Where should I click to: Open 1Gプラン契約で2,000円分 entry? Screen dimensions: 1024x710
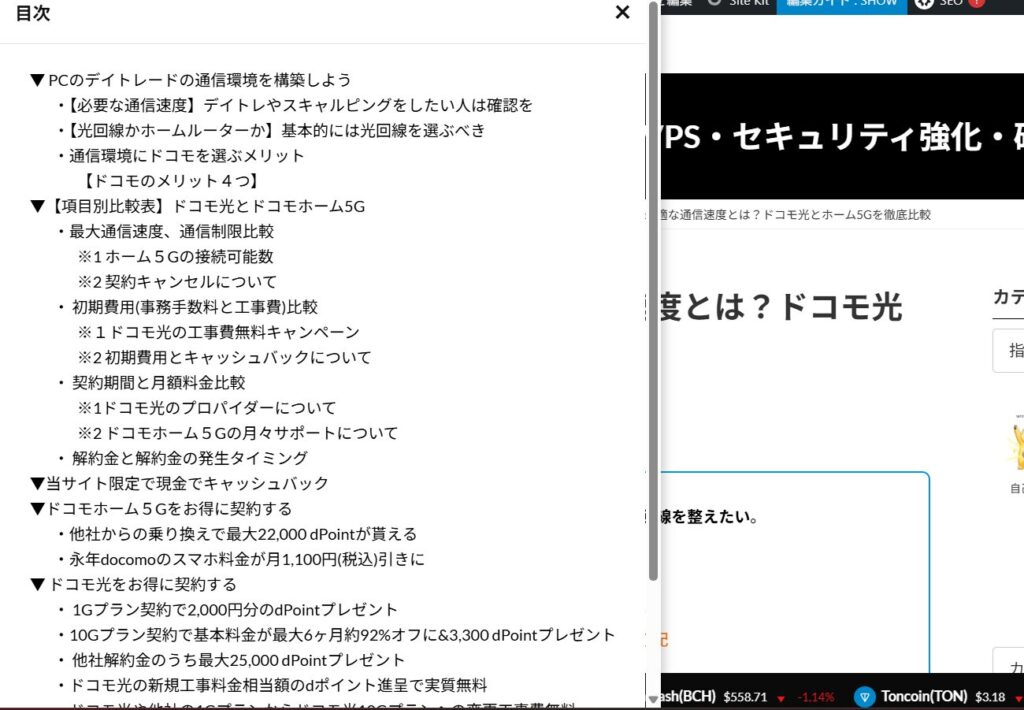(234, 610)
